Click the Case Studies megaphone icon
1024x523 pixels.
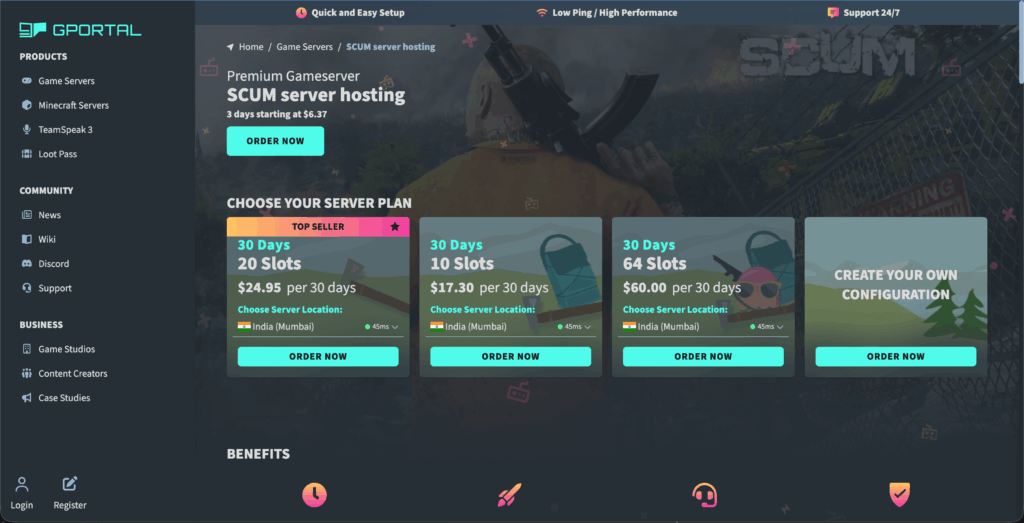tap(26, 398)
